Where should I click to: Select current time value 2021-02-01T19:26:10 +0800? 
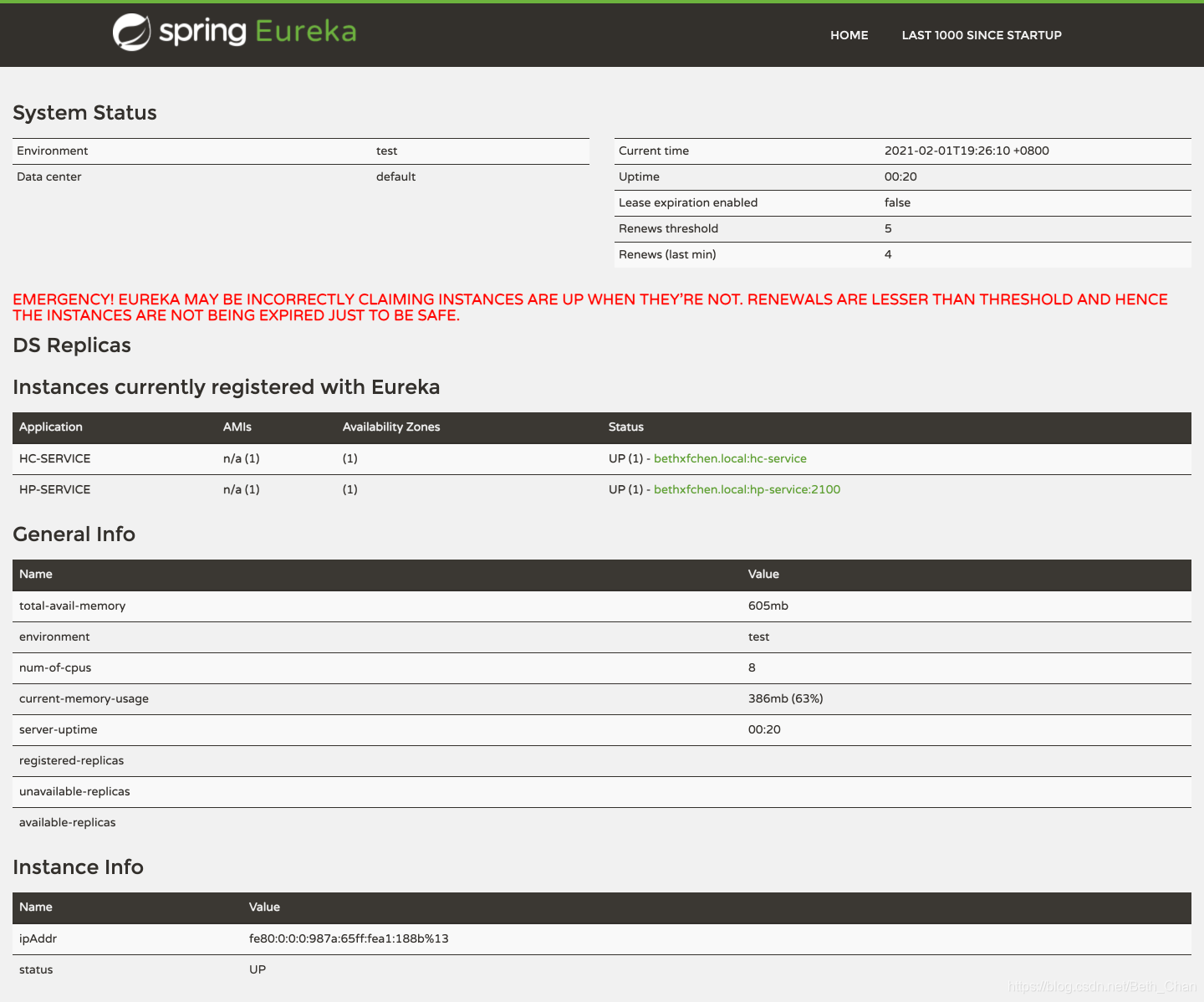[x=967, y=151]
